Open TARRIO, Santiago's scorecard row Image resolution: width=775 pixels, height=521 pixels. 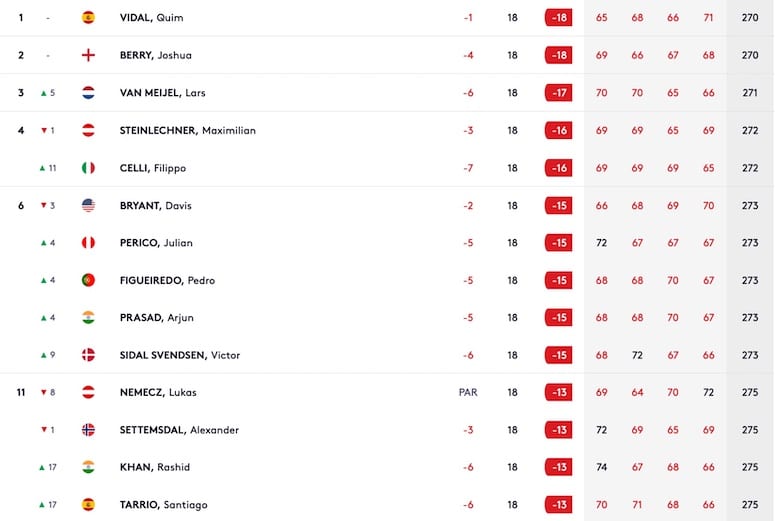pos(388,505)
